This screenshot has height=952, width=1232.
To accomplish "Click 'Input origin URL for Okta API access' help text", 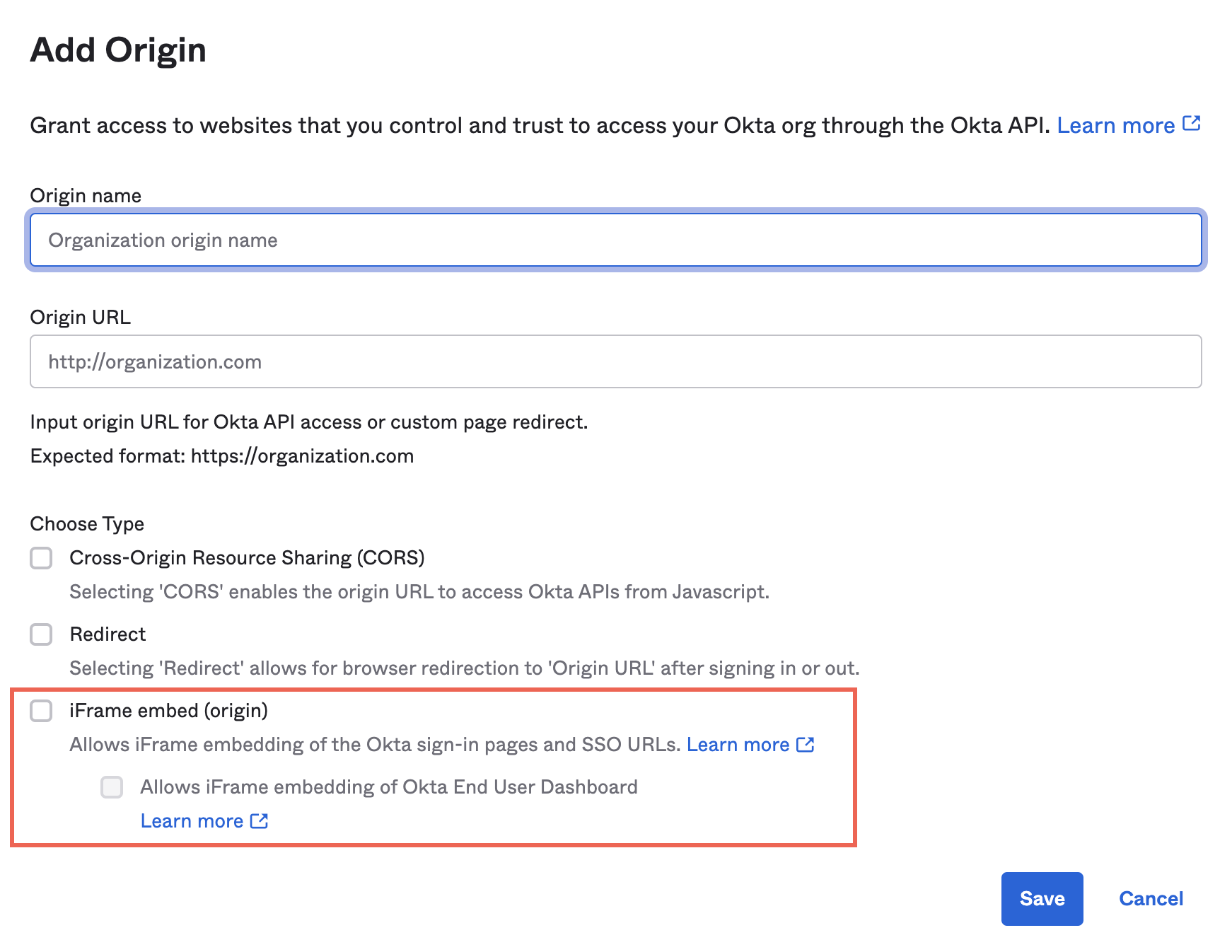I will (309, 422).
